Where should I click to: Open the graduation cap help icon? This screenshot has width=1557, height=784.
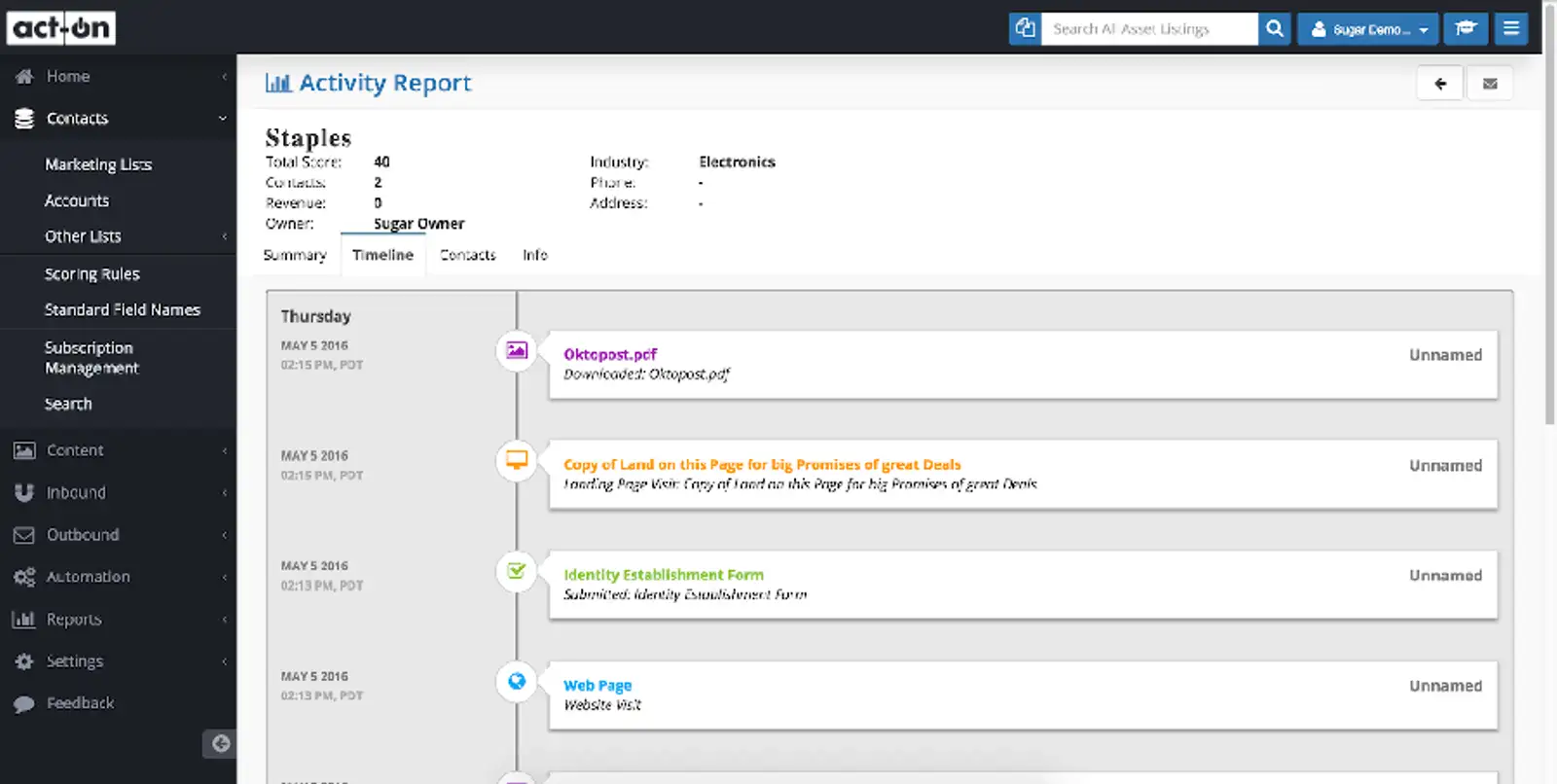[1465, 29]
